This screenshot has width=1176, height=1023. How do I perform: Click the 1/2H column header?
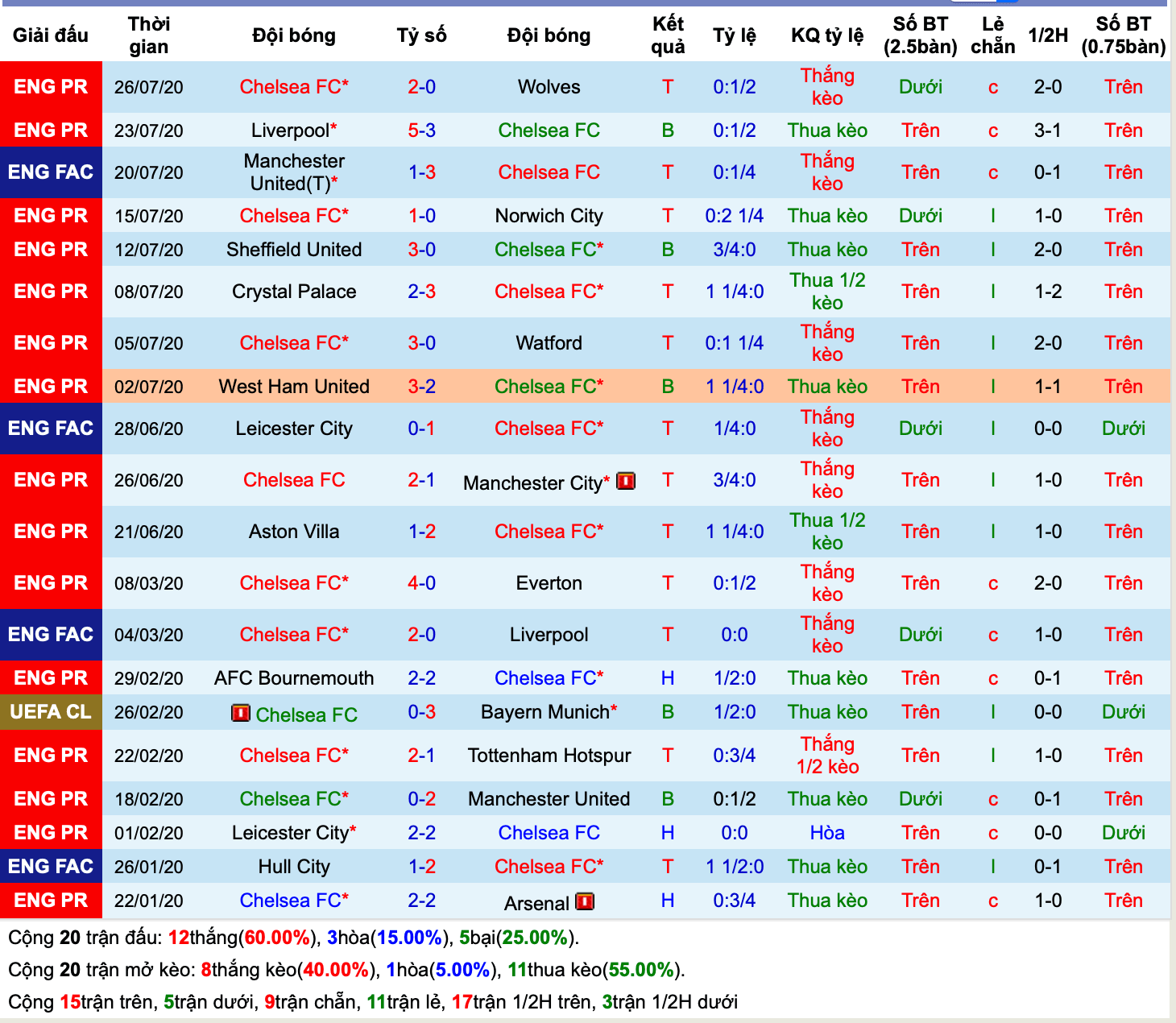pos(1048,35)
